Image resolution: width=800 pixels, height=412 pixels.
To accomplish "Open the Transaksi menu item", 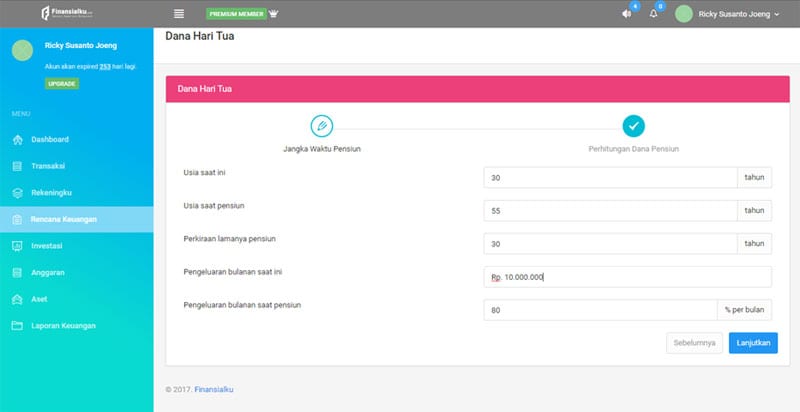I will tap(48, 166).
